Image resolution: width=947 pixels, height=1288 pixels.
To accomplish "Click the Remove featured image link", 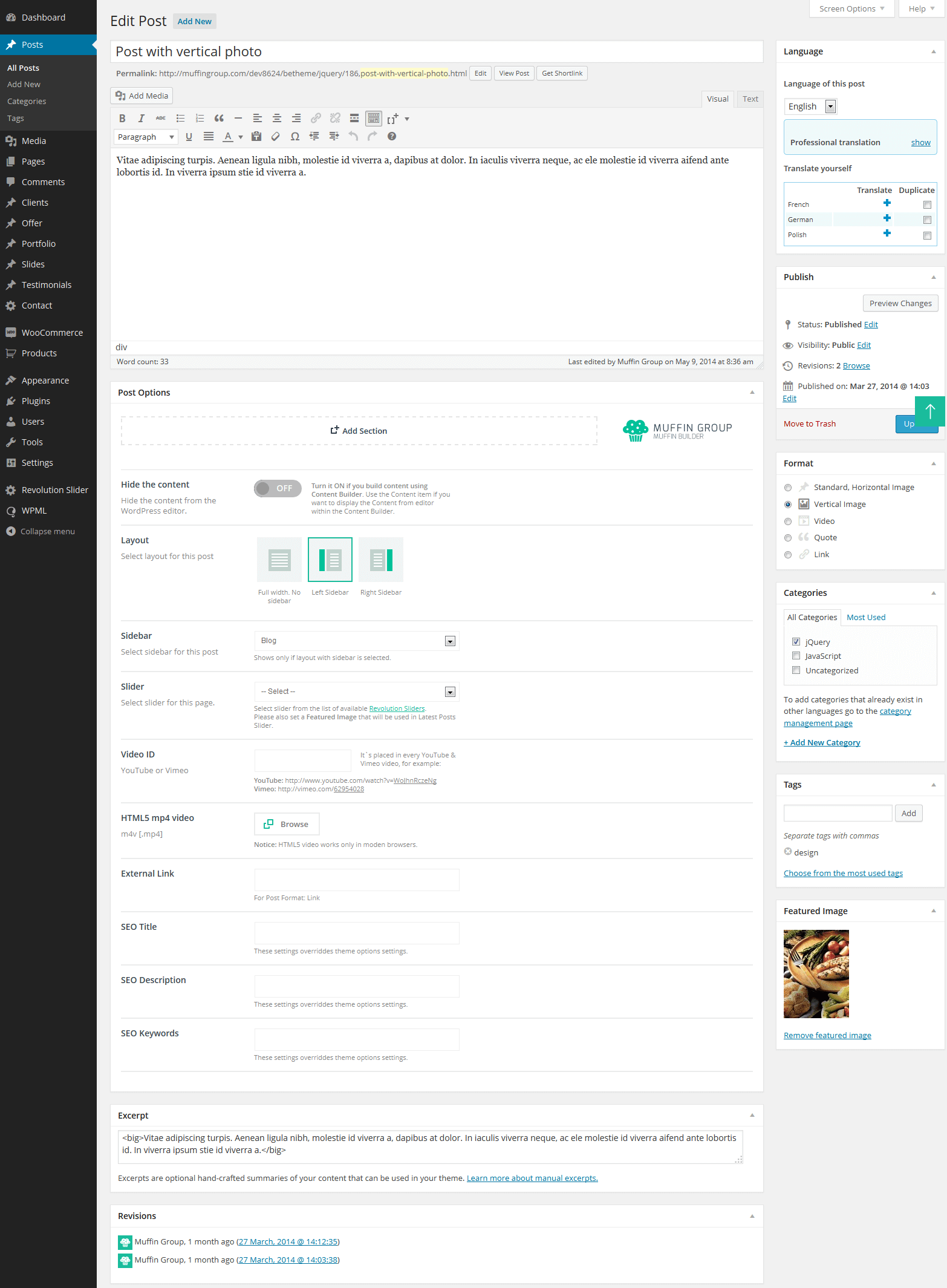I will 827,1035.
